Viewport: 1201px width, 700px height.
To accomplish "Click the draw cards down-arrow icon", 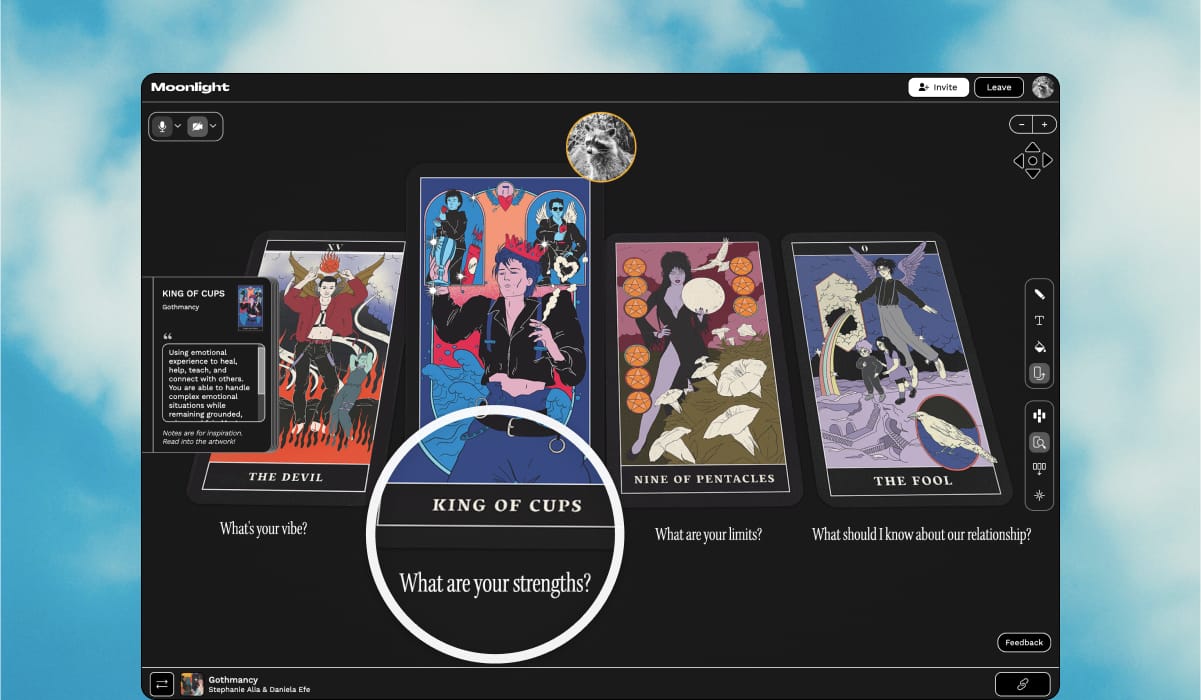I will coord(1039,469).
